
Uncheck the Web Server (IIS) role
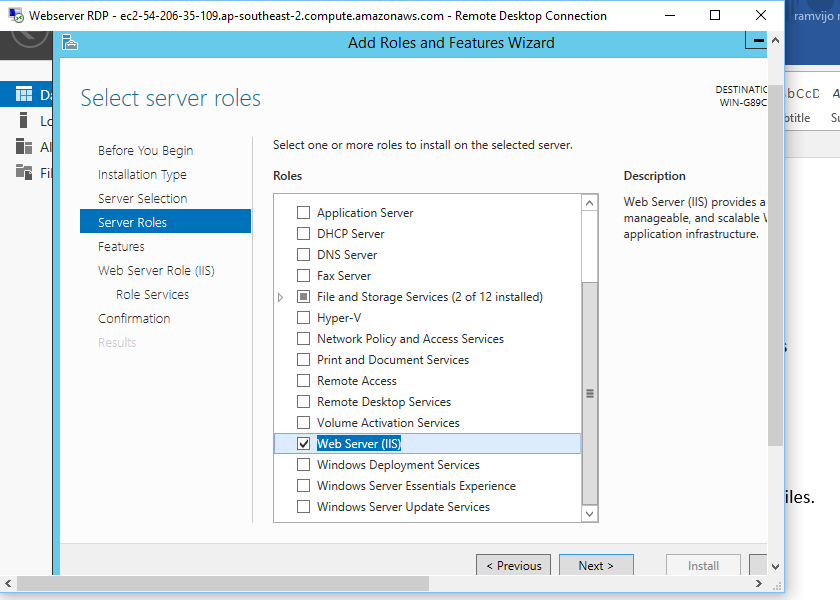(x=303, y=444)
